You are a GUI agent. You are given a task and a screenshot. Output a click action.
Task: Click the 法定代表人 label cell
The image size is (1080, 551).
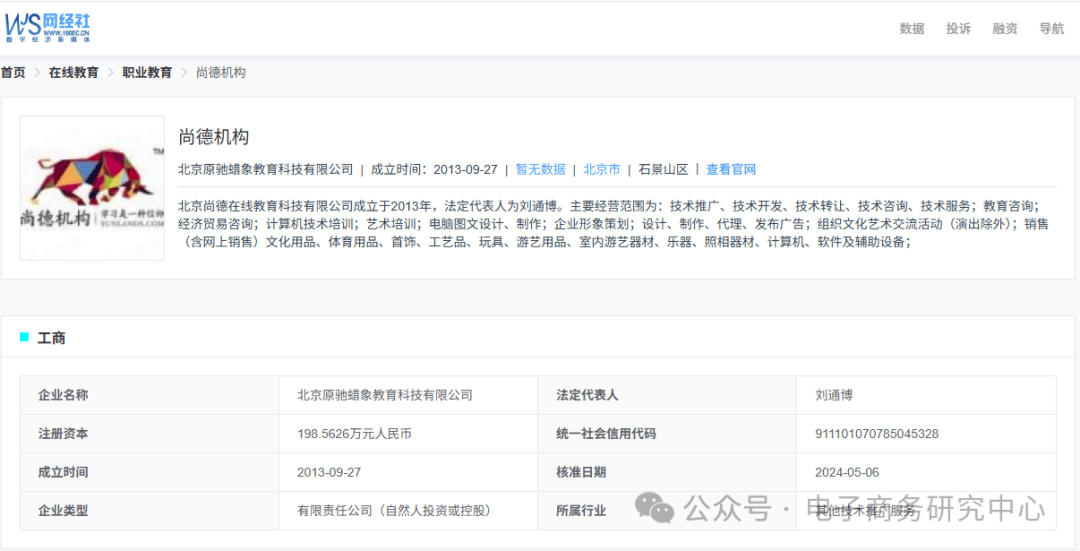coord(667,395)
